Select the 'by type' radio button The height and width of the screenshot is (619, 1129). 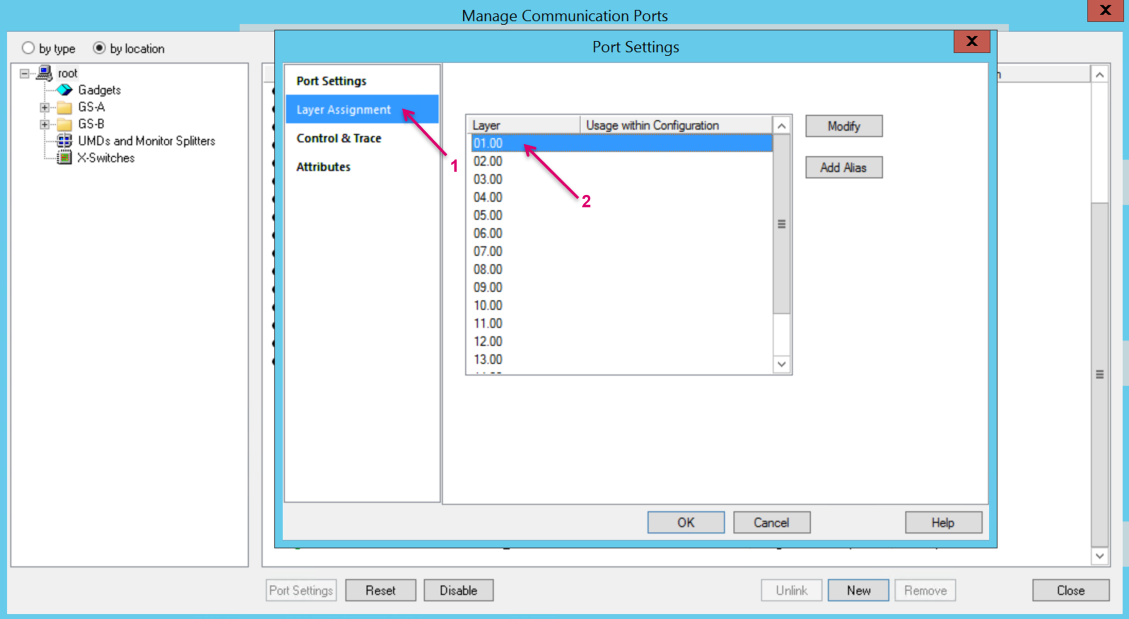28,48
